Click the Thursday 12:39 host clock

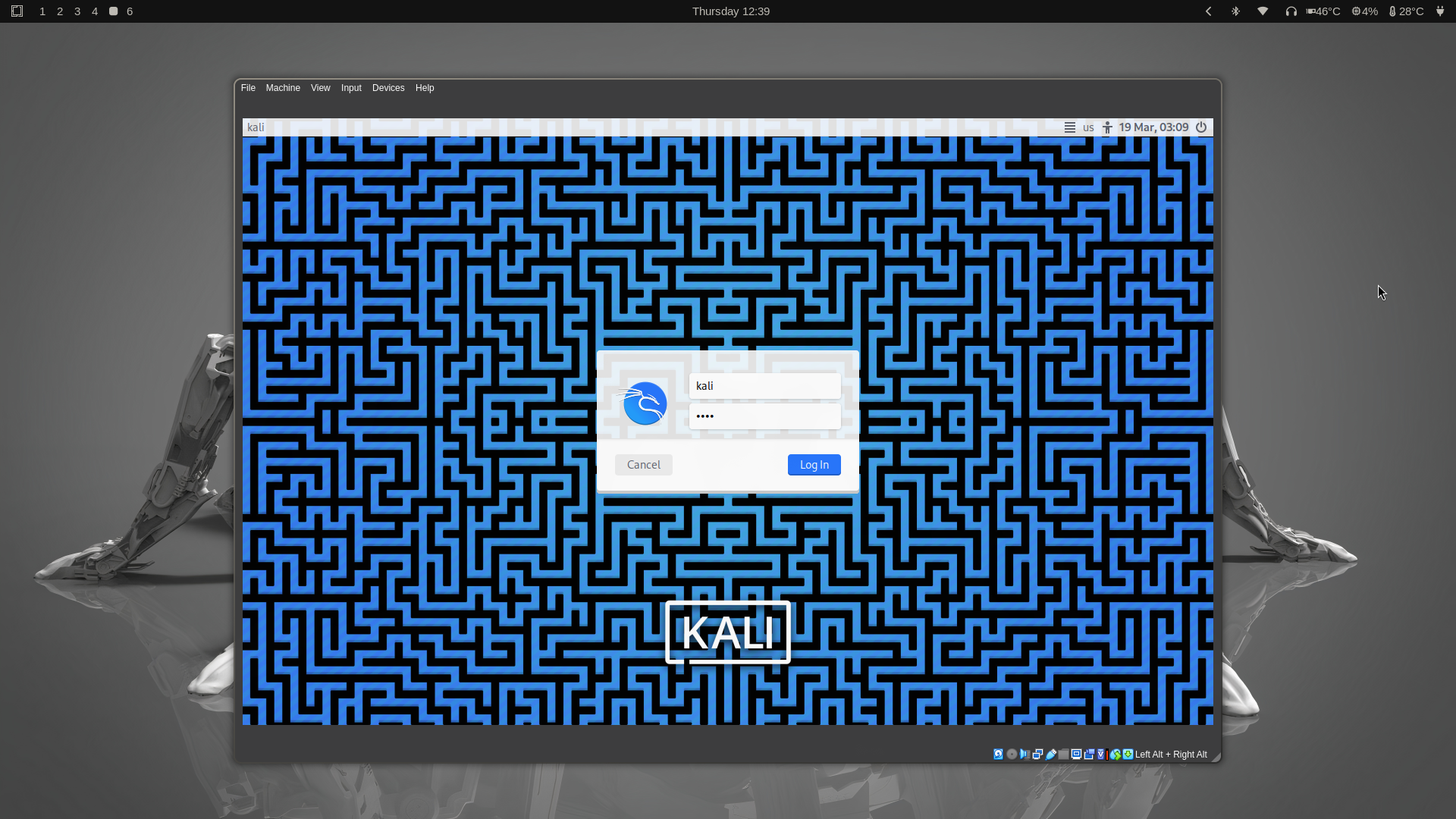click(x=731, y=11)
